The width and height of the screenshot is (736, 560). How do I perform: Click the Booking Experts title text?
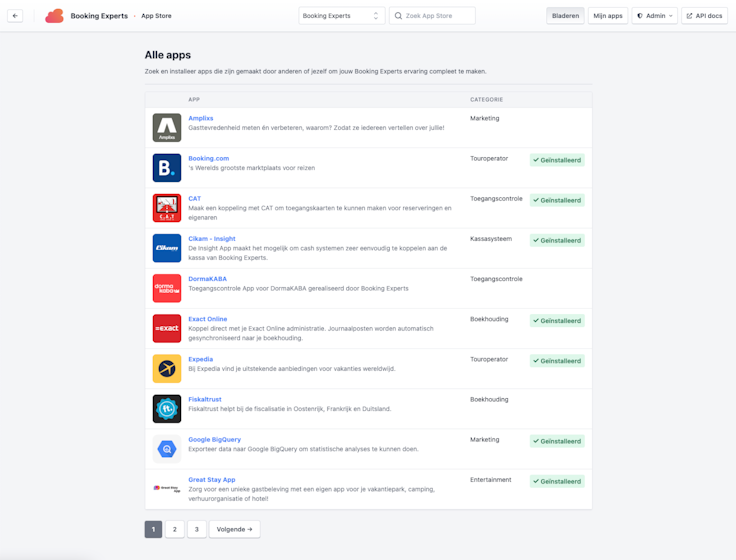99,15
